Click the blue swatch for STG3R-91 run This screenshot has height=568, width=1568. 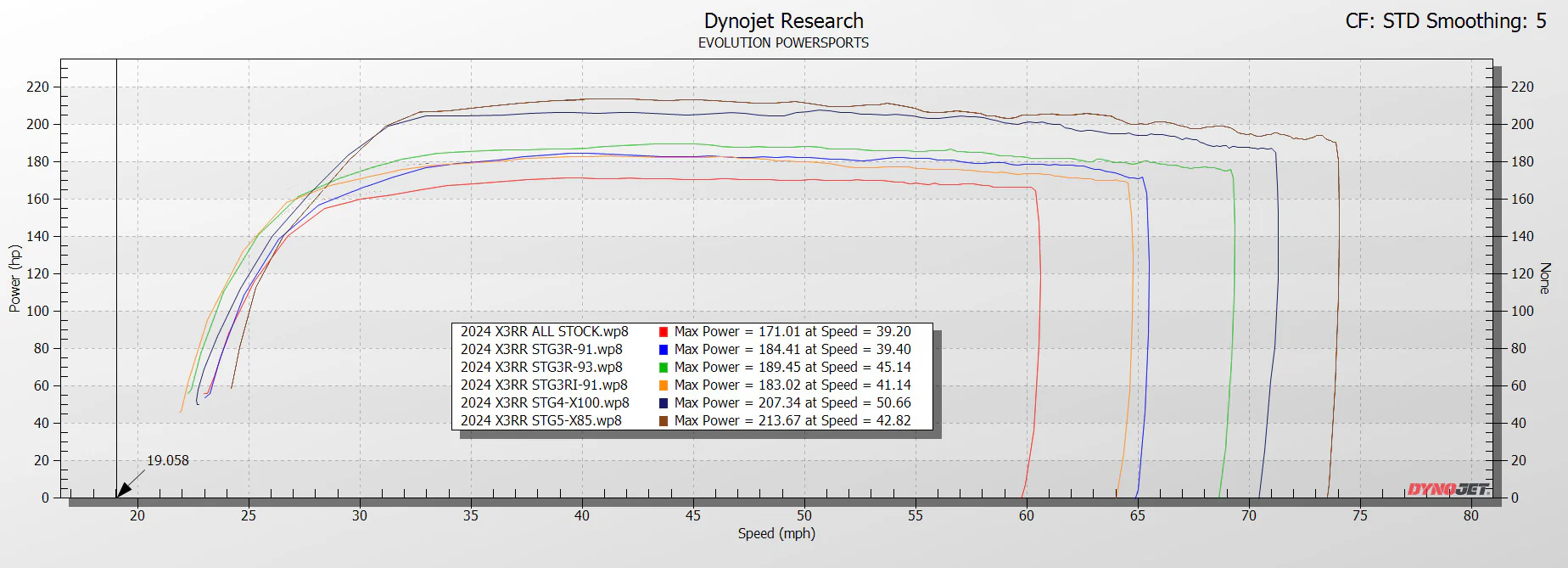pyautogui.click(x=663, y=350)
